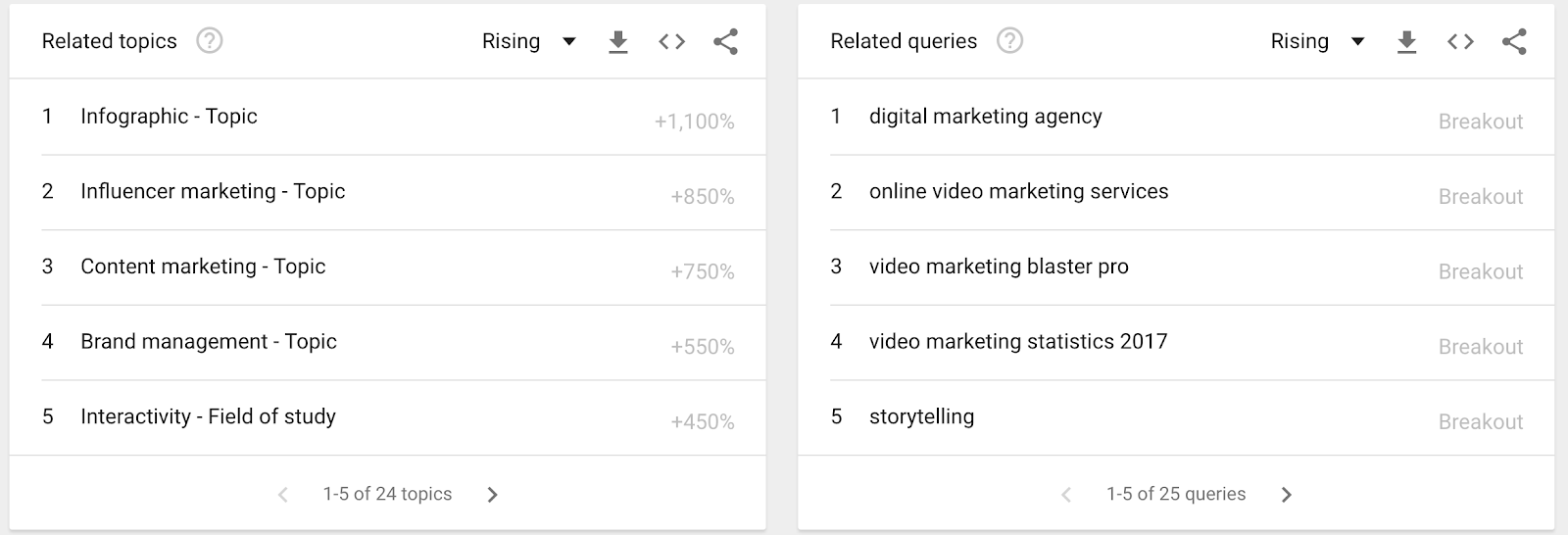Open embed code for Related queries
1568x535 pixels.
[x=1460, y=41]
